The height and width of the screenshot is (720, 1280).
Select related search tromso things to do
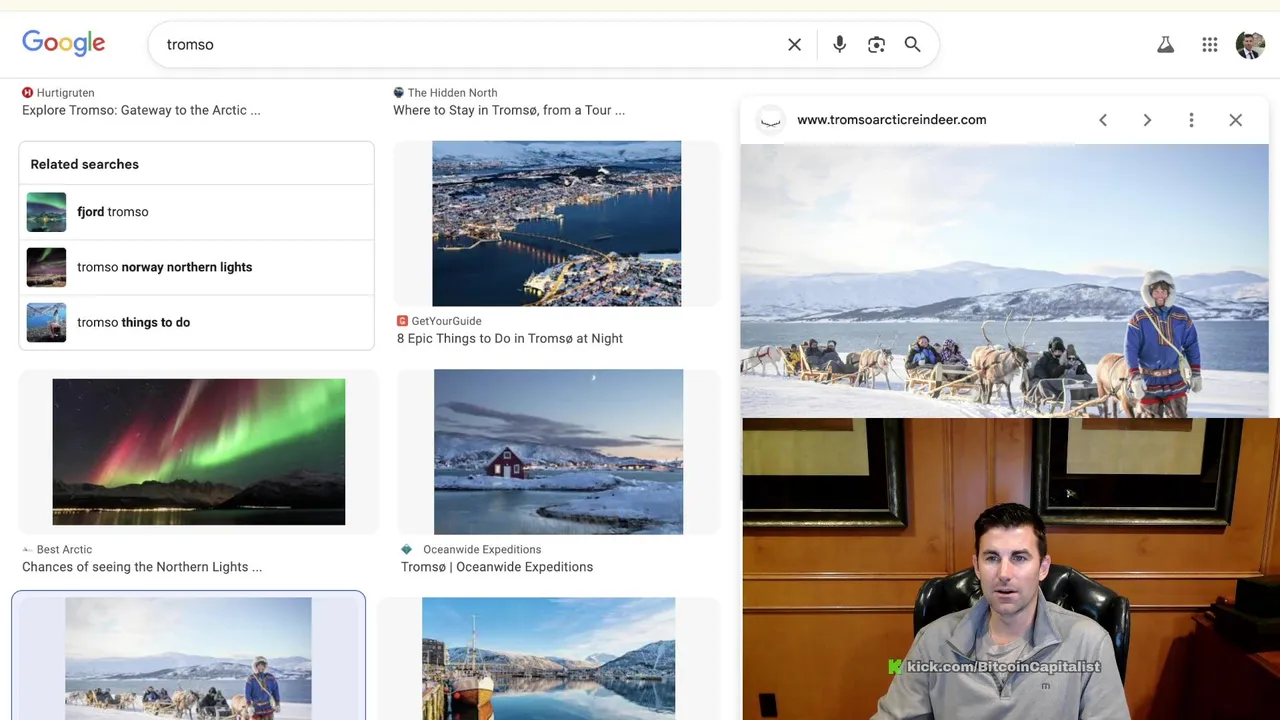[x=196, y=322]
